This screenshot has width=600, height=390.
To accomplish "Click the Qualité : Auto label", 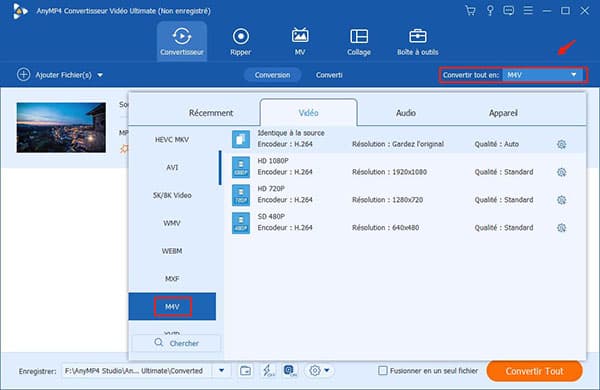I will pos(496,144).
